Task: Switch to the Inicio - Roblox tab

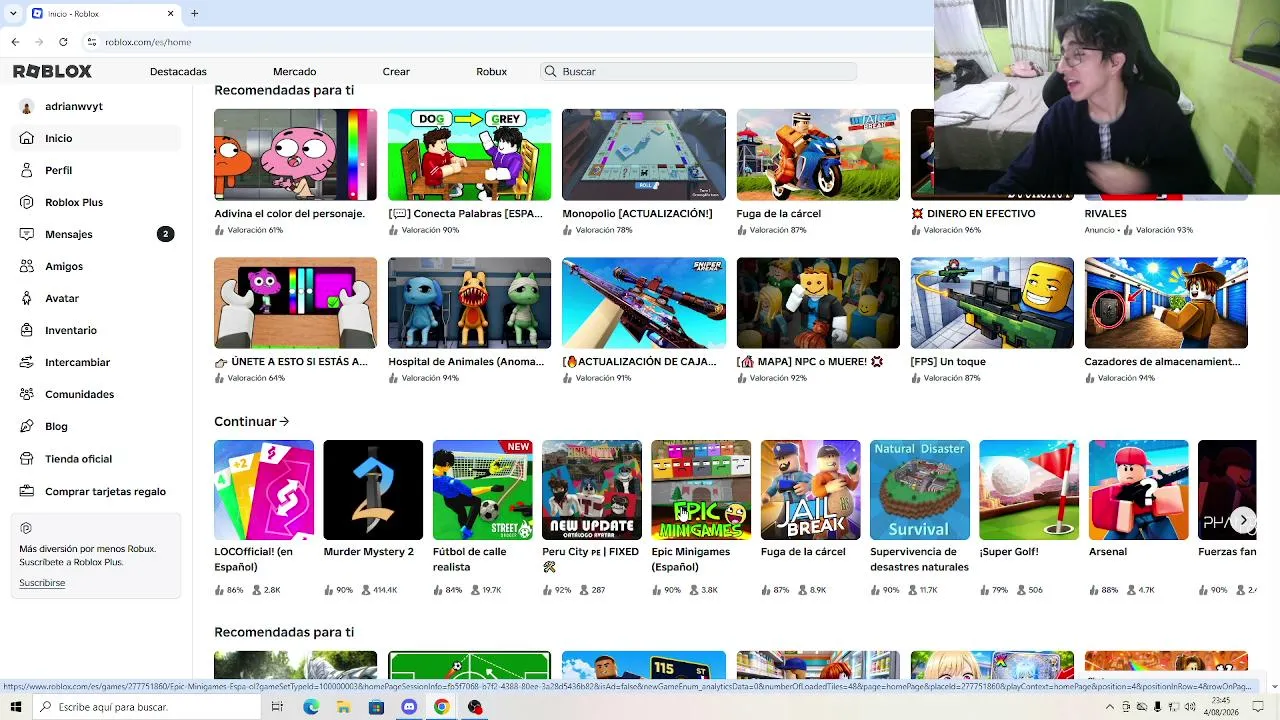Action: (x=103, y=14)
